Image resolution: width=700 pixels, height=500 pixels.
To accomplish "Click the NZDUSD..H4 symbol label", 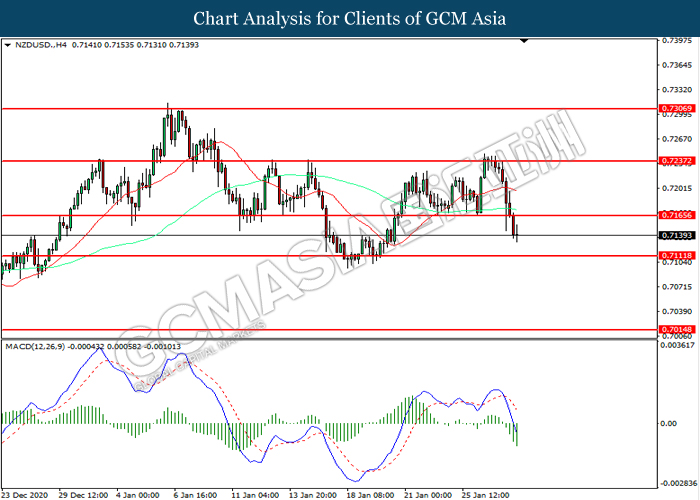I will (40, 45).
